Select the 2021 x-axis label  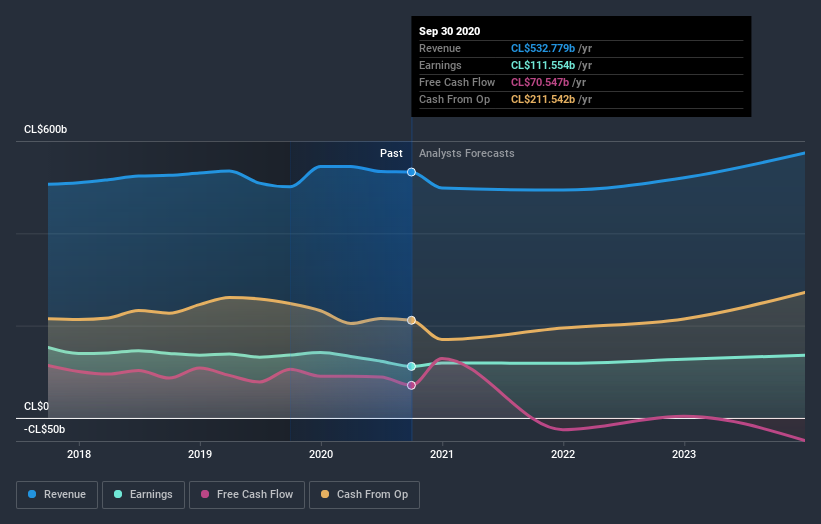click(442, 454)
